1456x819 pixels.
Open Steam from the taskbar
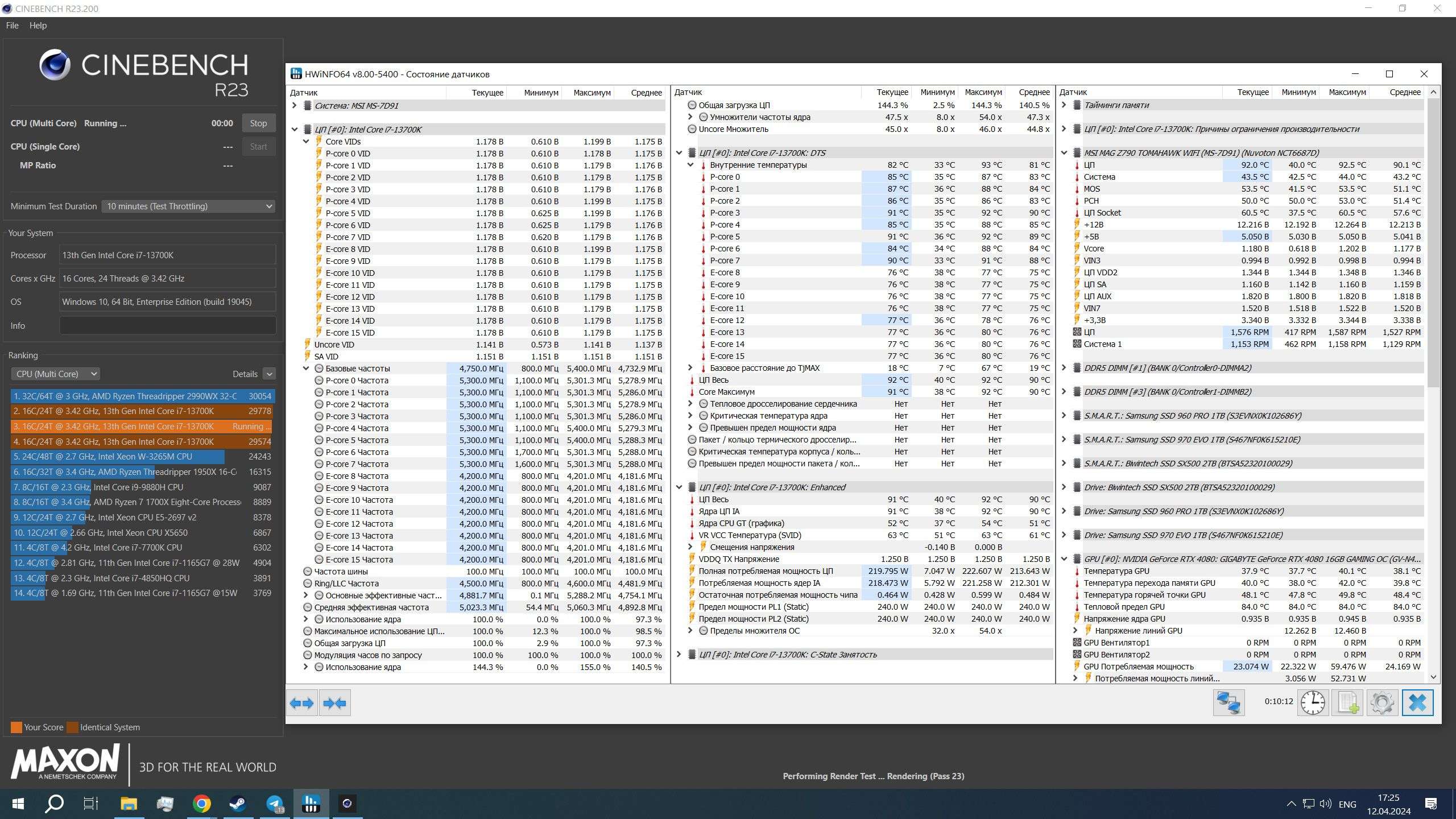coord(237,804)
